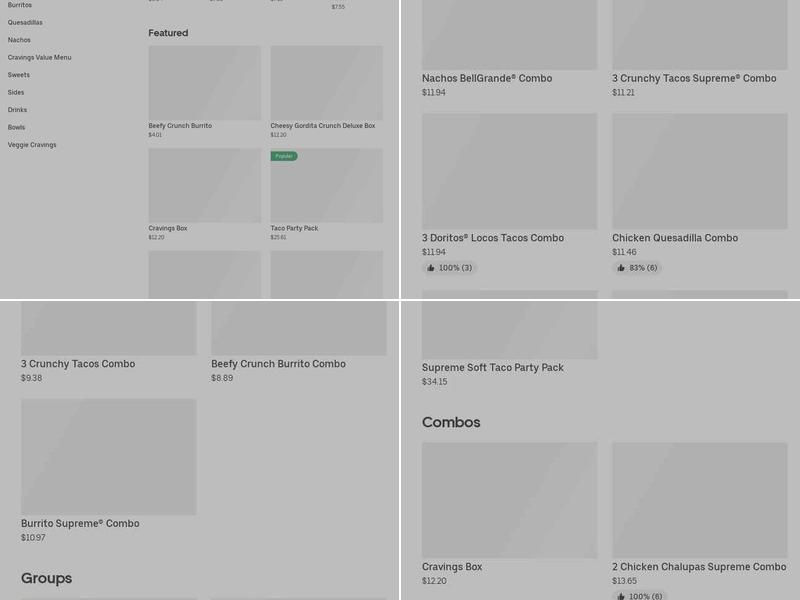Click the green Popular badge on Taco Party Pack
This screenshot has height=600, width=800.
pyautogui.click(x=284, y=156)
